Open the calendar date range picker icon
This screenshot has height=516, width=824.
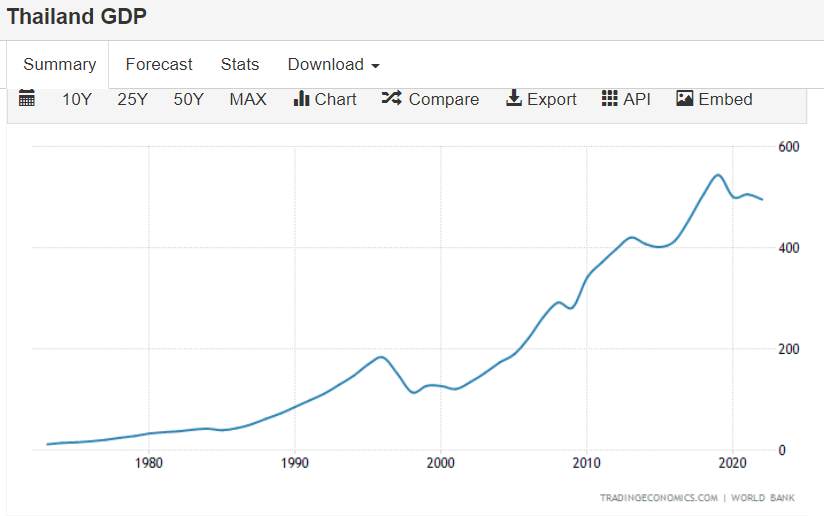pos(27,98)
